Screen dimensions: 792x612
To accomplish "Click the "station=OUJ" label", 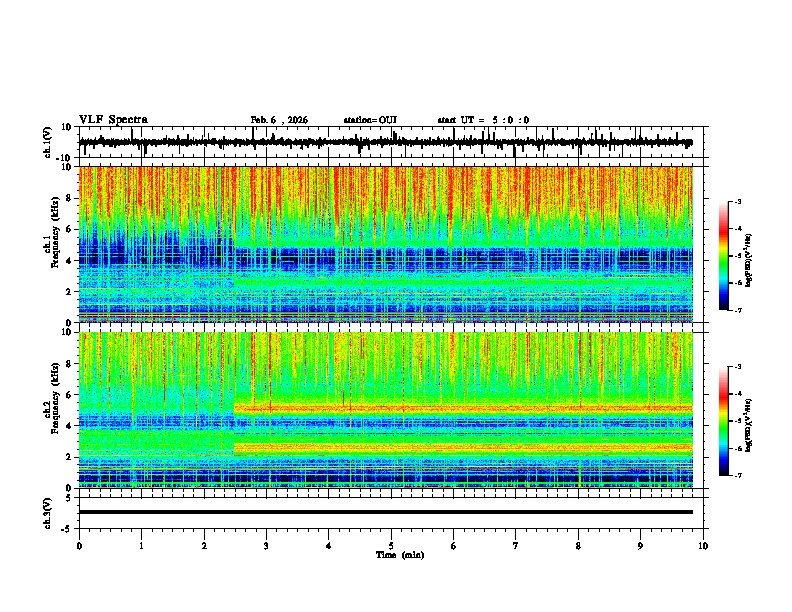I will click(x=370, y=120).
